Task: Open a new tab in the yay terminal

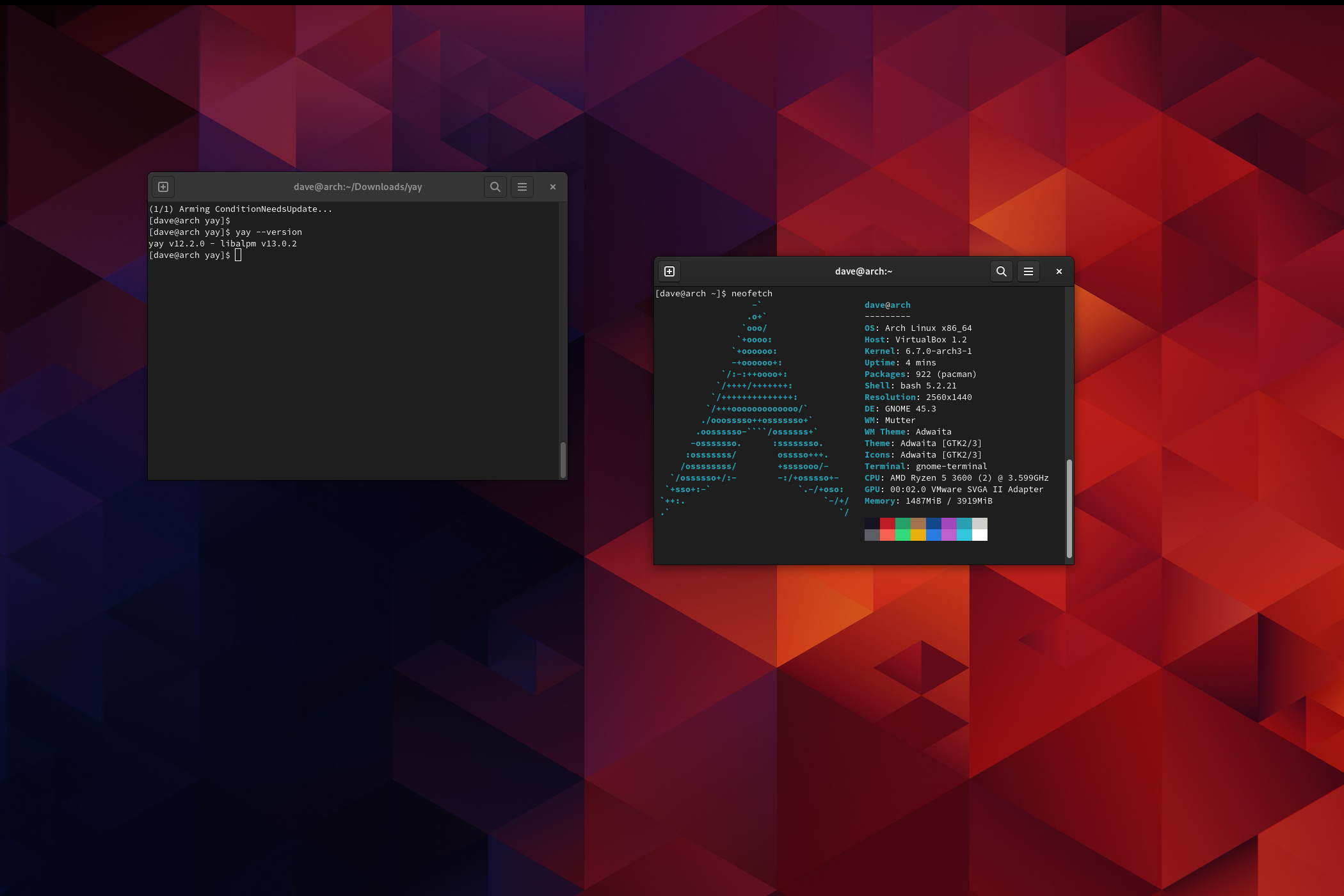Action: point(163,187)
